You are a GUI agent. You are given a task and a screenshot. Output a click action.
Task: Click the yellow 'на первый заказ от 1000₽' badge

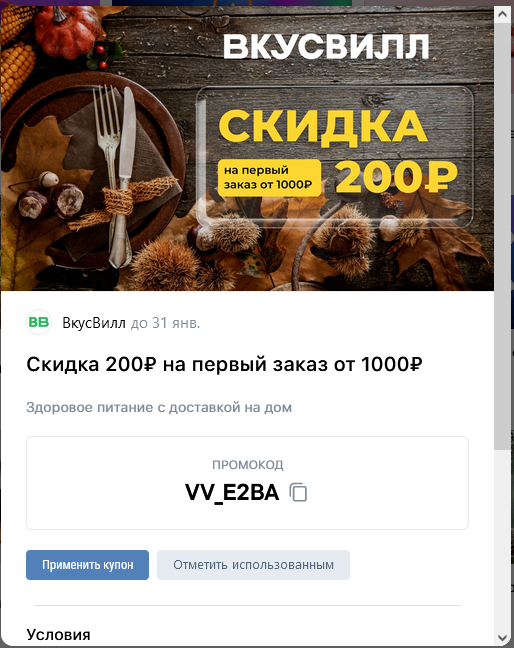(x=269, y=178)
